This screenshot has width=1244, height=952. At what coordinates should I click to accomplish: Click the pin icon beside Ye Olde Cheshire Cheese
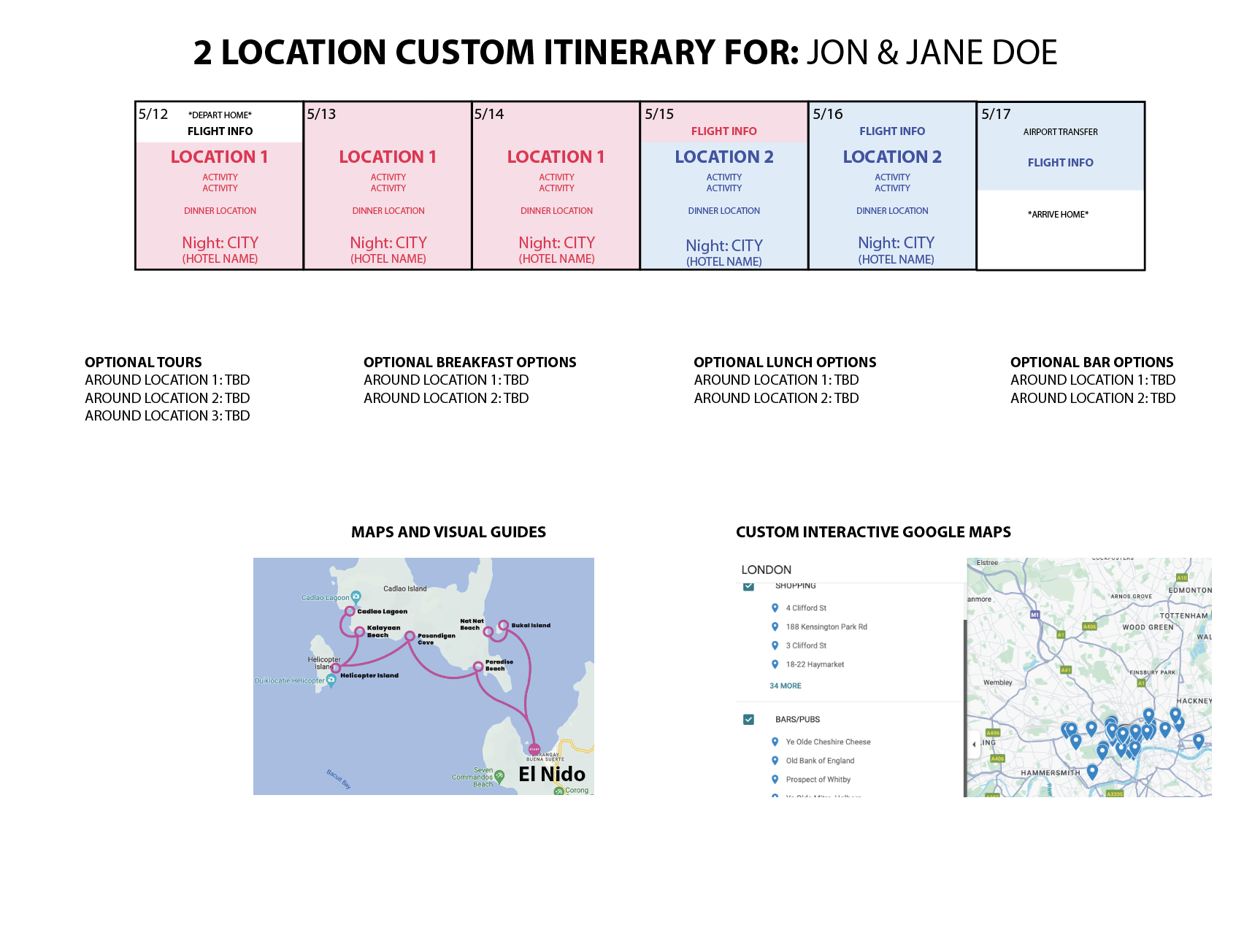click(775, 742)
